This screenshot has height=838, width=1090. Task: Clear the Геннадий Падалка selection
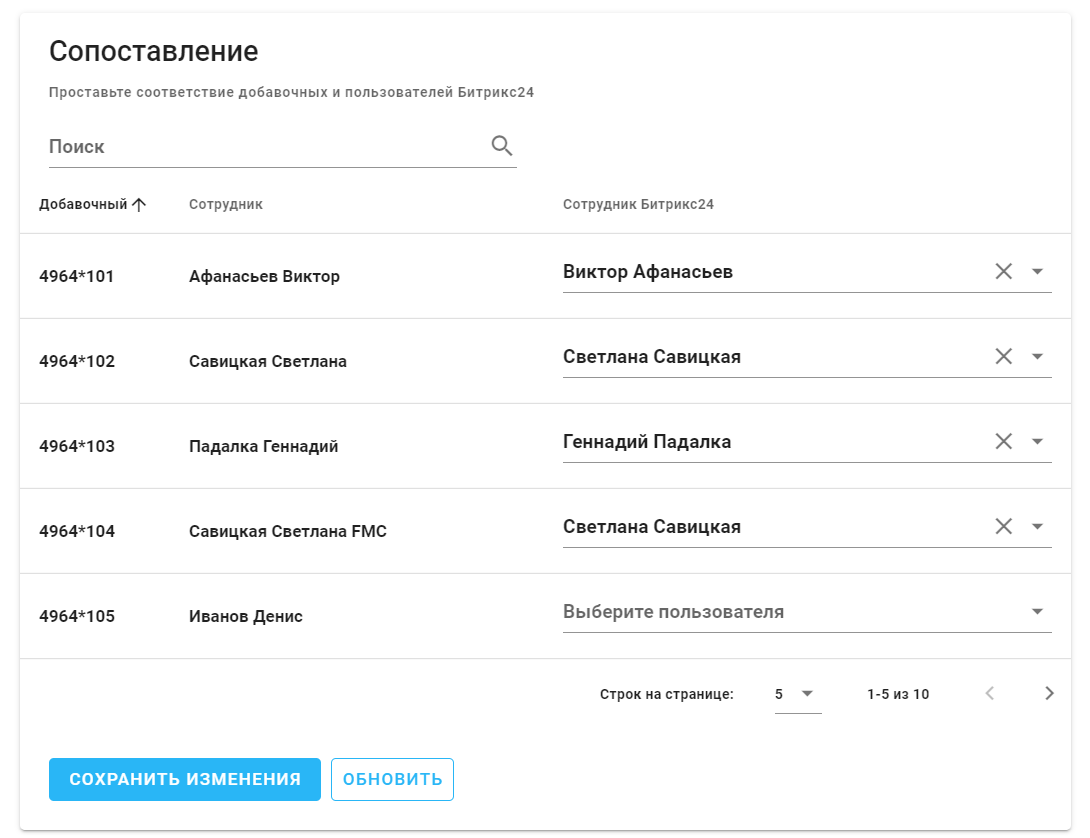pos(1004,441)
